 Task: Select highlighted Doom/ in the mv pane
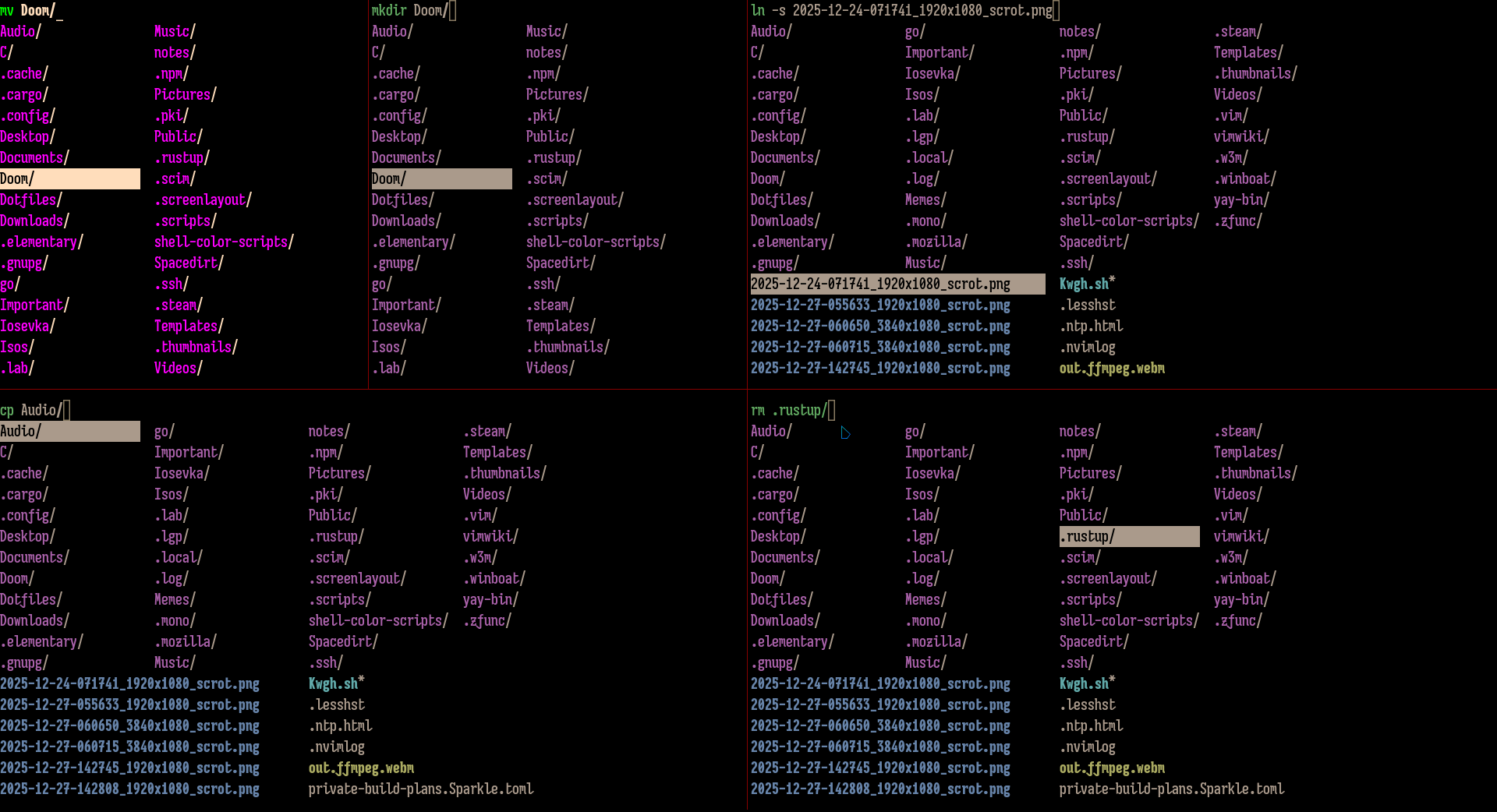click(70, 178)
